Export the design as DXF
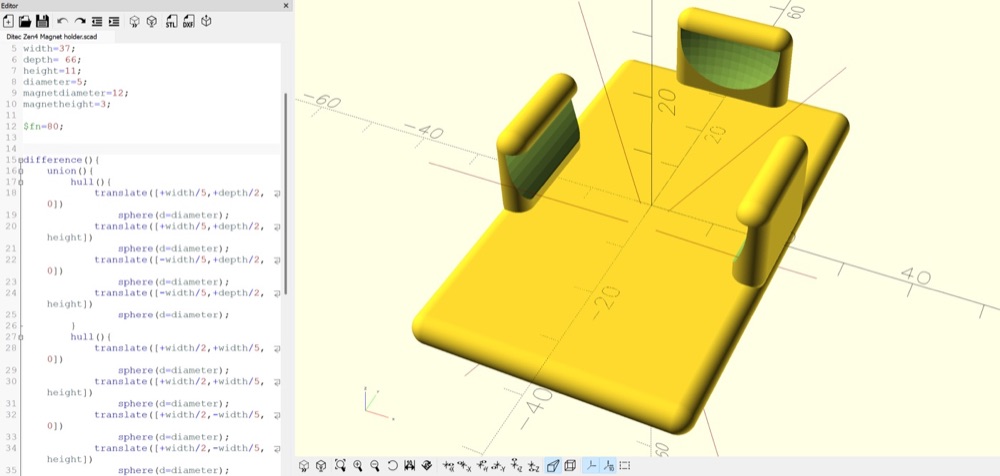 (x=189, y=21)
